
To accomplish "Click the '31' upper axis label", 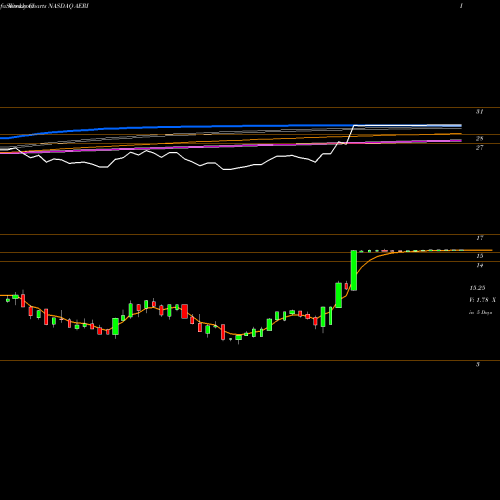I will tap(479, 112).
